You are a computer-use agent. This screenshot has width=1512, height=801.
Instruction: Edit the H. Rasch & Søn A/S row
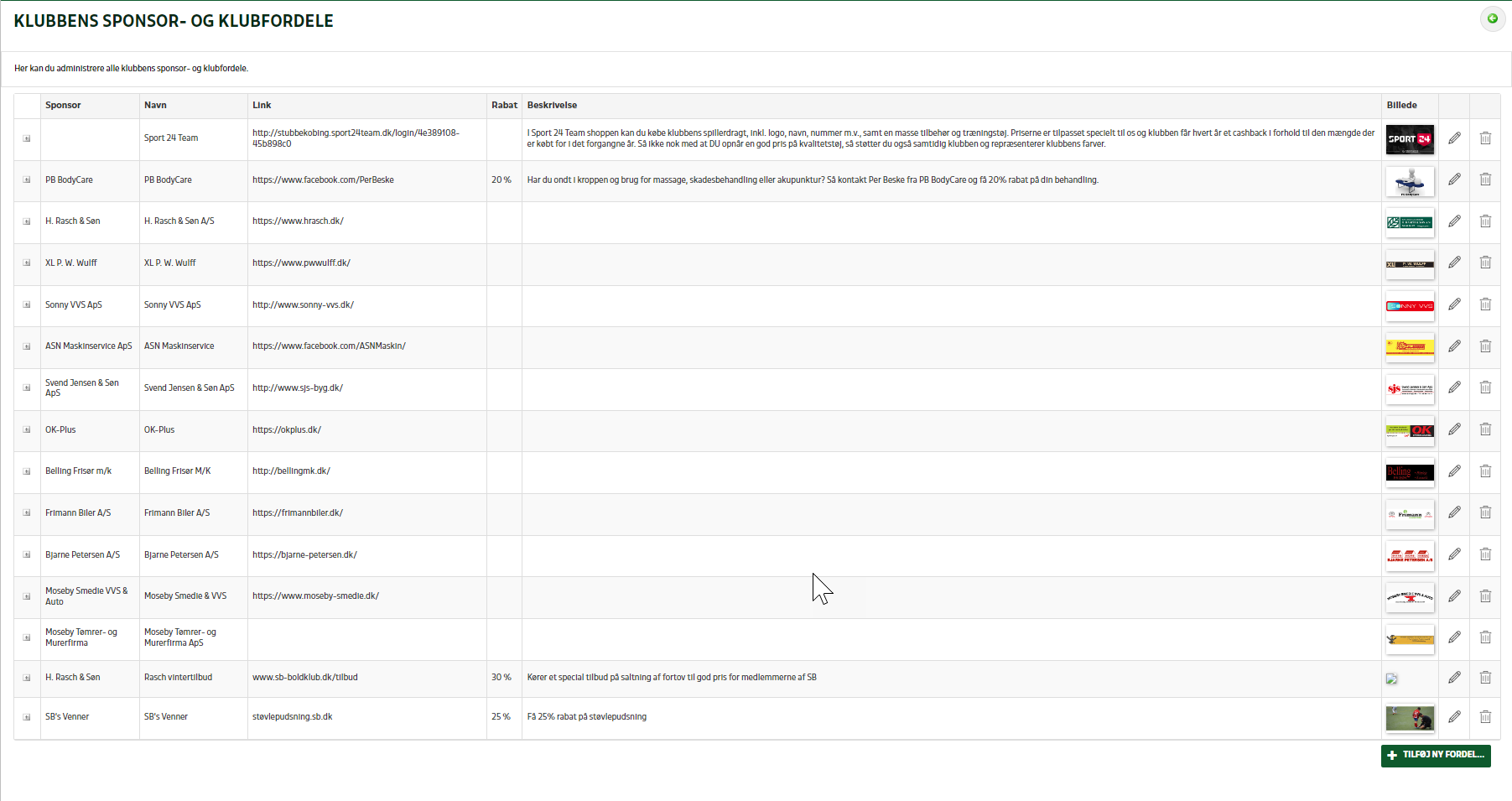click(1454, 221)
